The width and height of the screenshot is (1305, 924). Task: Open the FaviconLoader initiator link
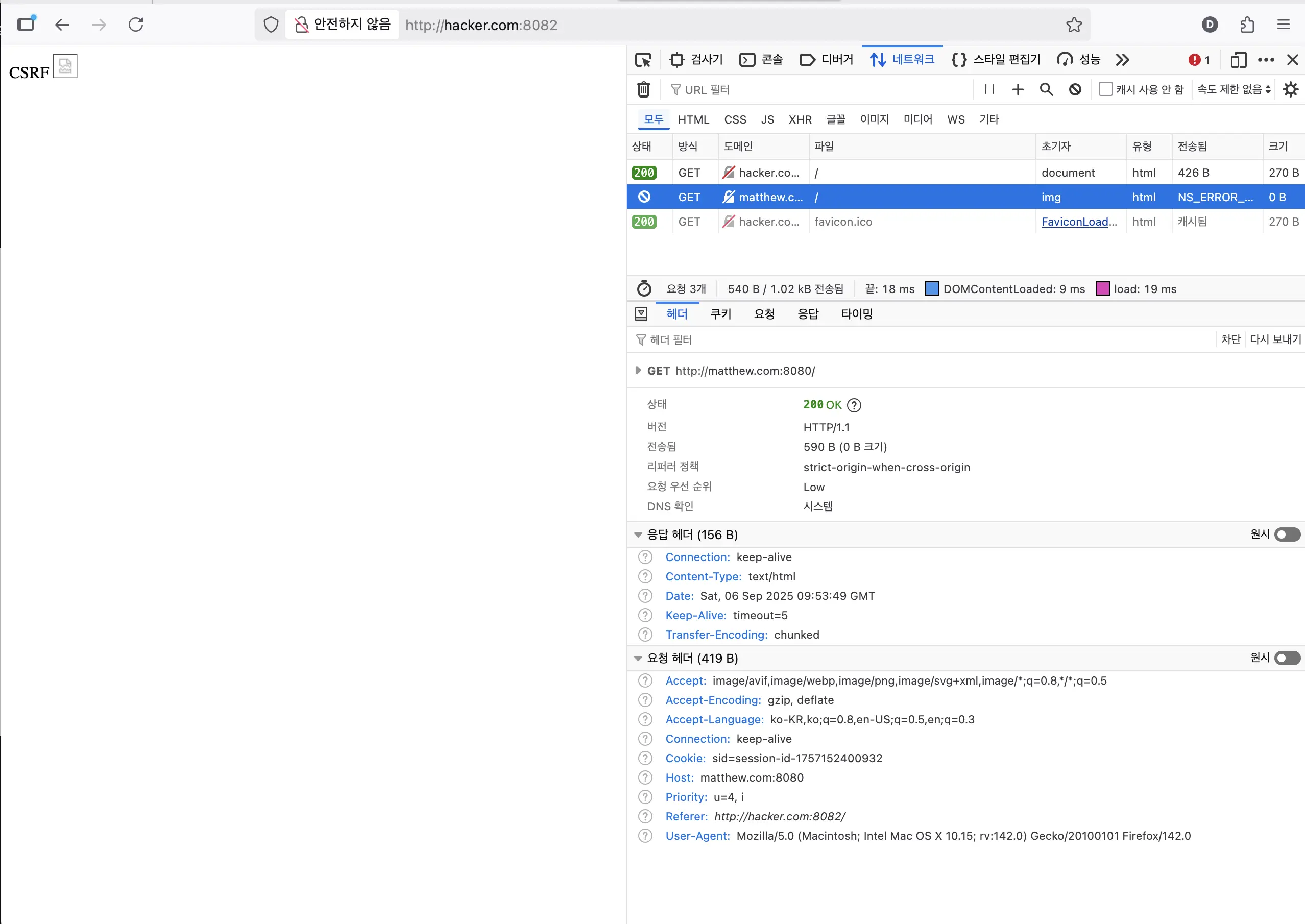tap(1079, 222)
